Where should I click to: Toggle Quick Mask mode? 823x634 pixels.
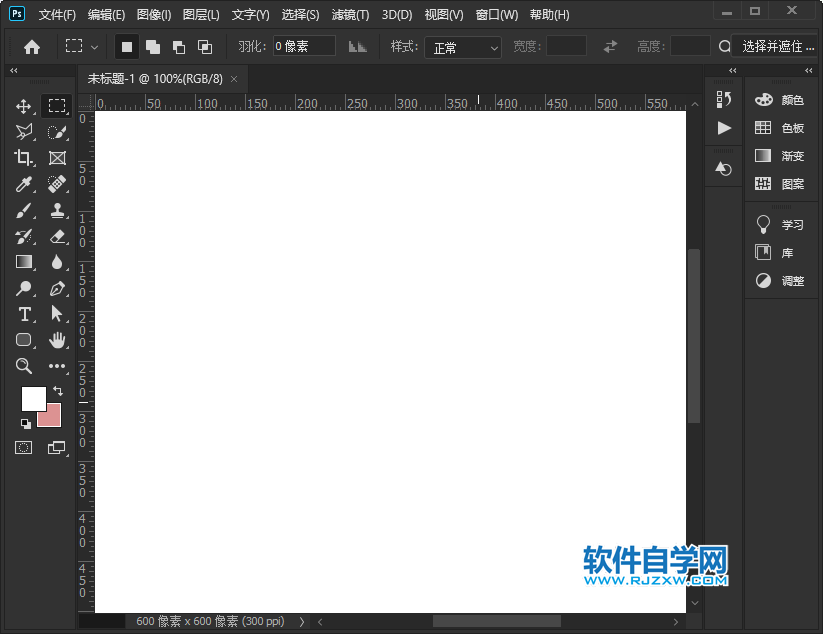(24, 448)
